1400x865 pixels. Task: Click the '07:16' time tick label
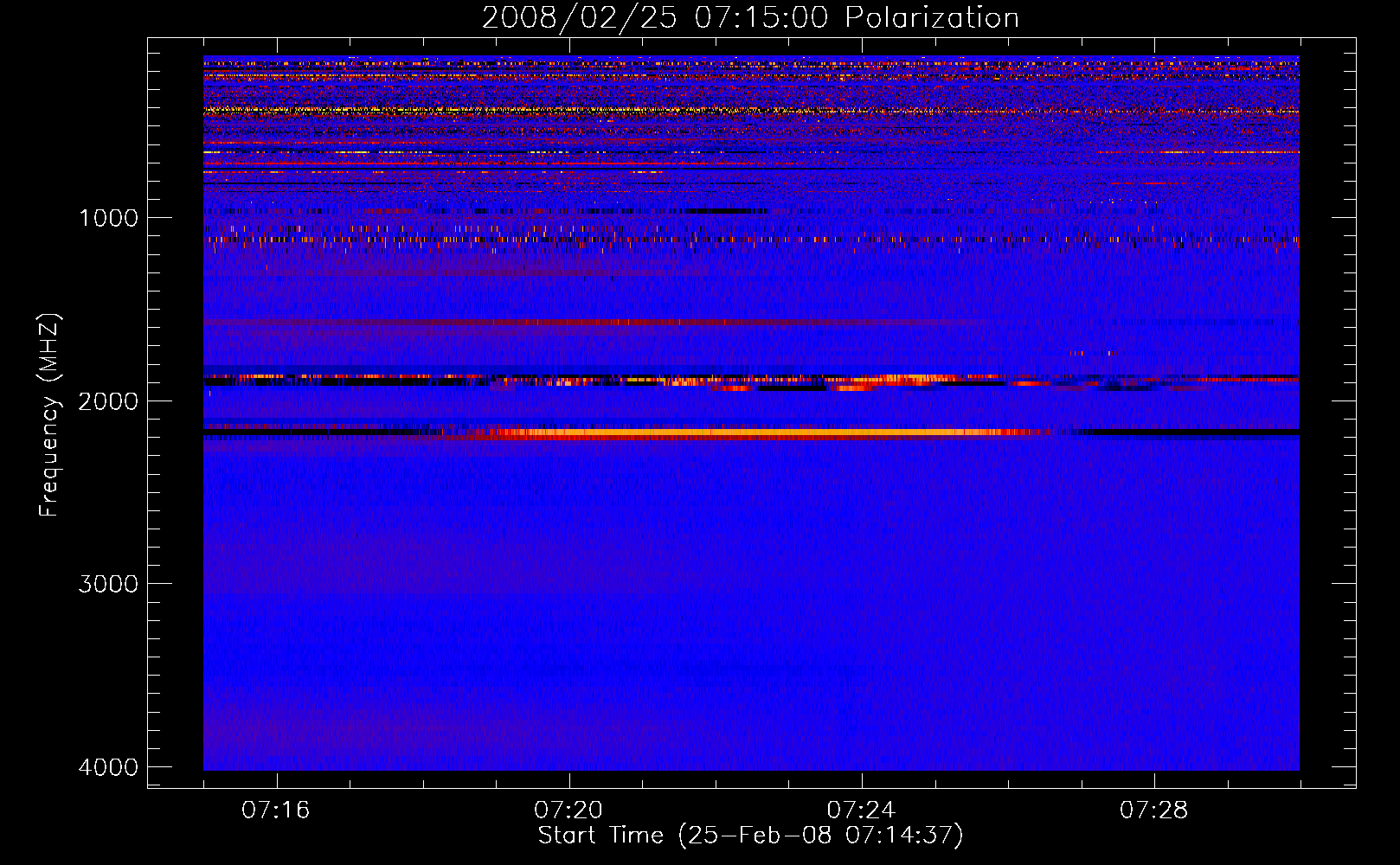point(275,810)
